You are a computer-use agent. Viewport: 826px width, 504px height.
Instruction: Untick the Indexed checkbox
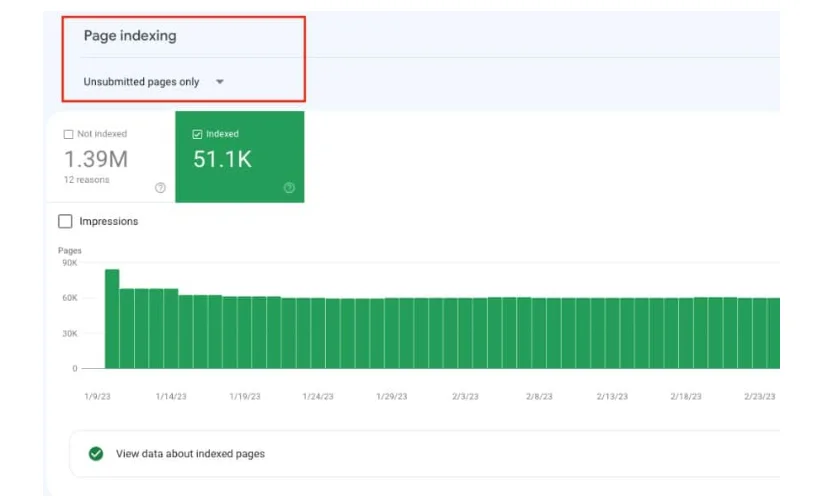(197, 134)
